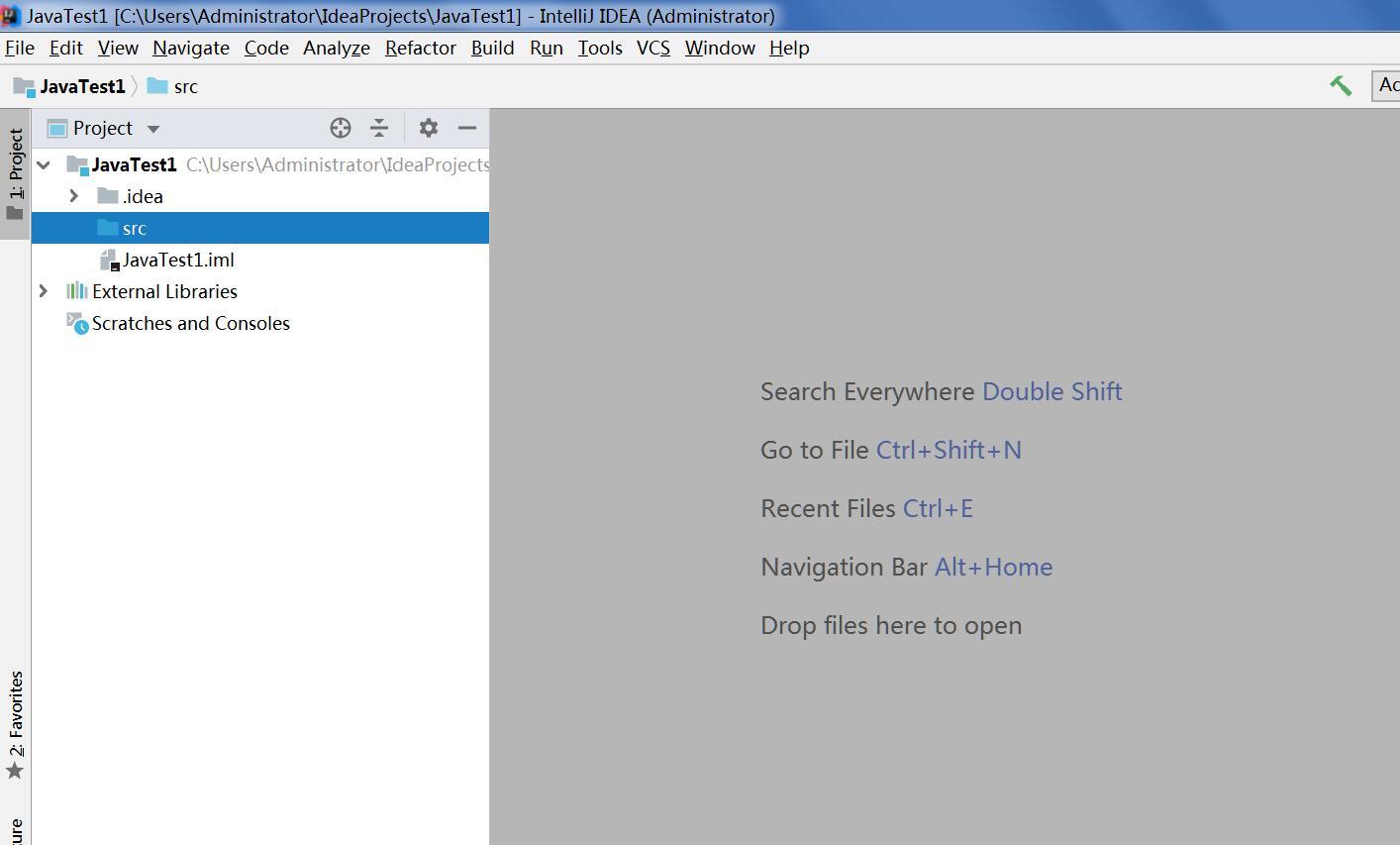The image size is (1400, 845).
Task: Click the src folder icon in navigation bar
Action: point(157,86)
